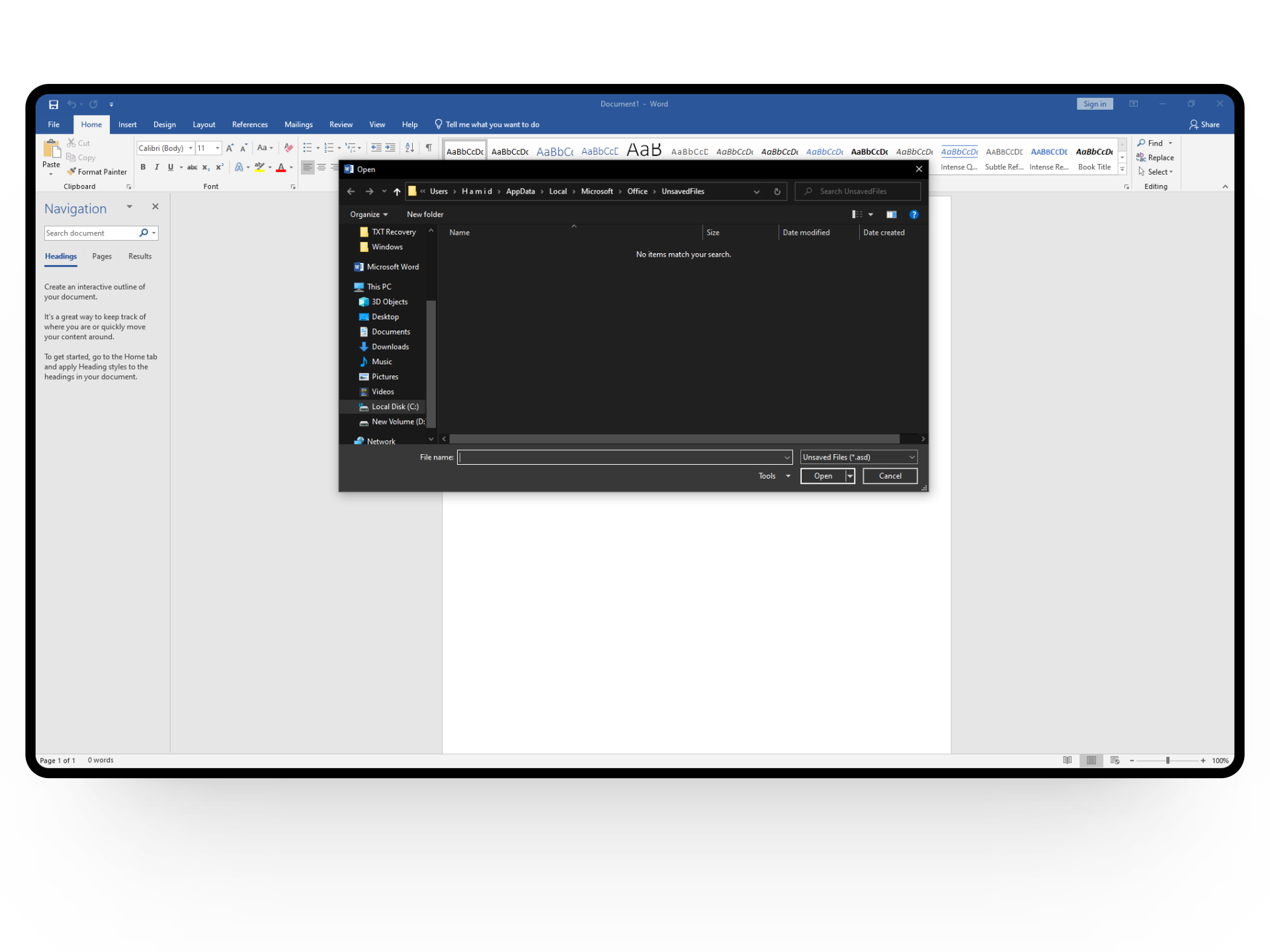The height and width of the screenshot is (952, 1270).
Task: Show the preview pane icon
Action: (x=892, y=214)
